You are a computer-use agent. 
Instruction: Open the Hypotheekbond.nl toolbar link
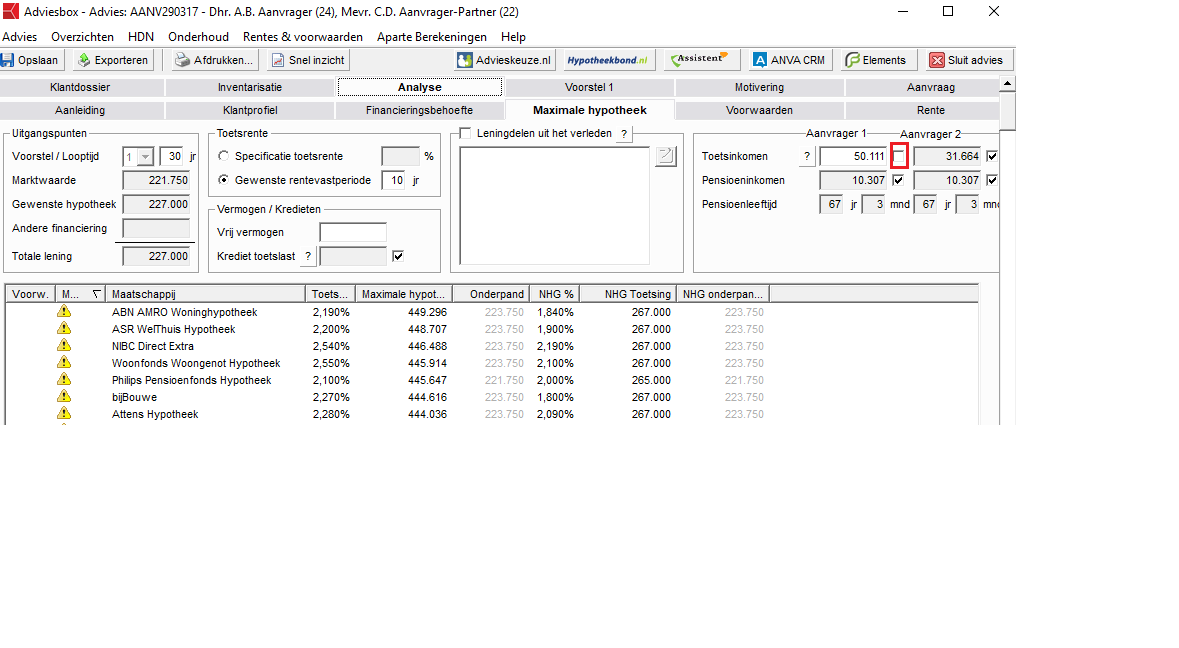click(608, 60)
